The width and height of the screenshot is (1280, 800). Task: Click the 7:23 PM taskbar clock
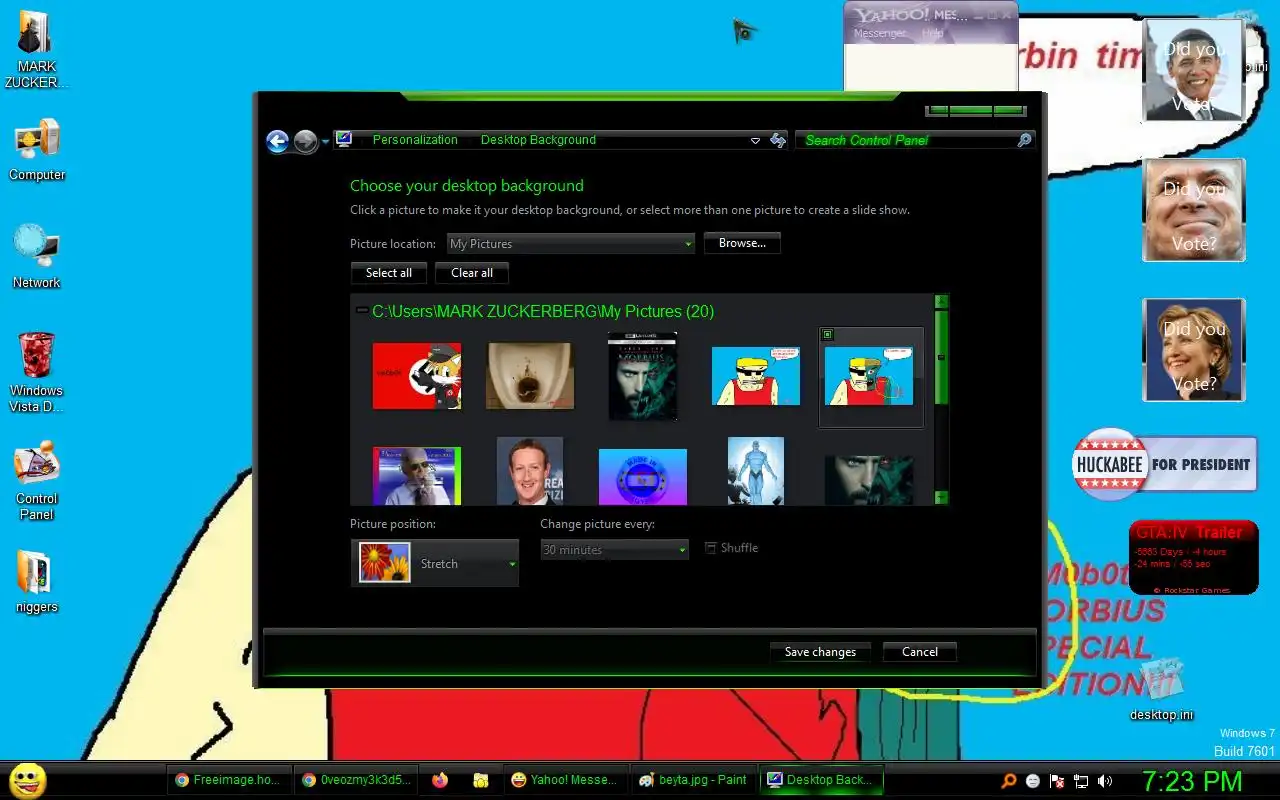(x=1192, y=781)
